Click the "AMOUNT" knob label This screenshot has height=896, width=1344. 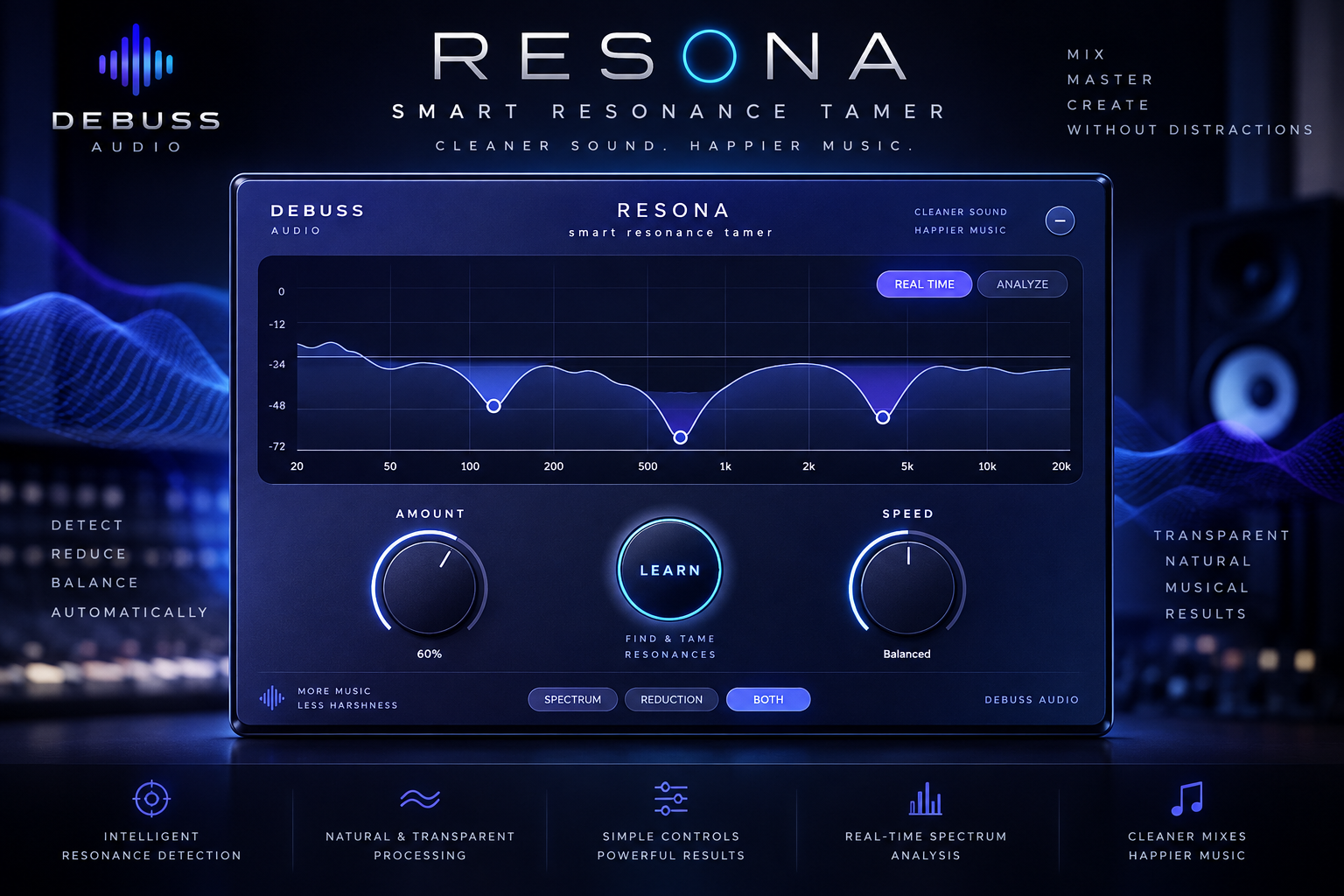(x=430, y=514)
